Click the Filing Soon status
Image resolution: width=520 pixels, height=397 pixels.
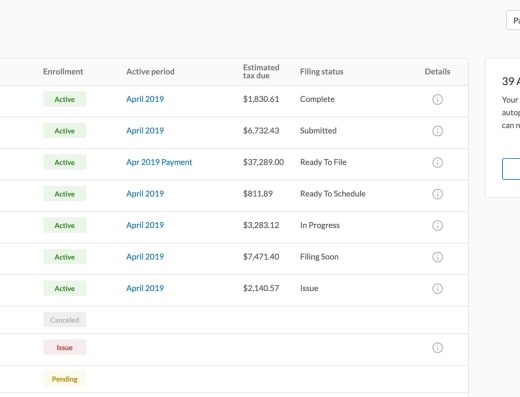pyautogui.click(x=319, y=257)
